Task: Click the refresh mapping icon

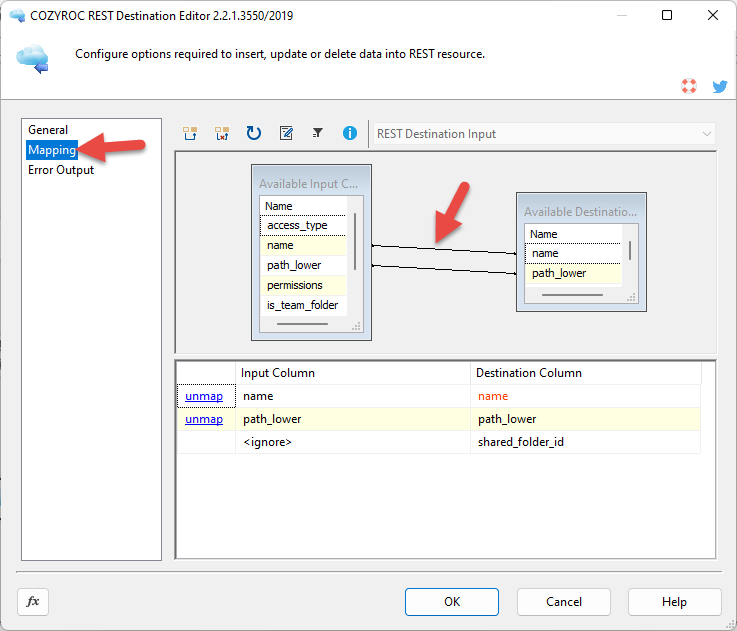Action: [x=254, y=134]
